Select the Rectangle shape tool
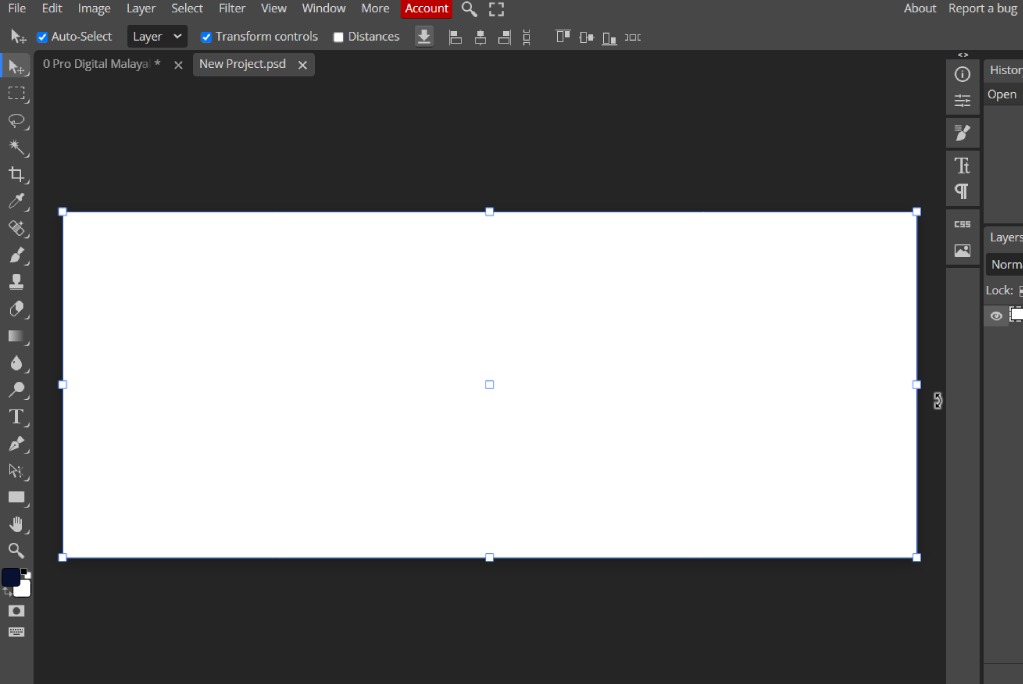 point(16,497)
